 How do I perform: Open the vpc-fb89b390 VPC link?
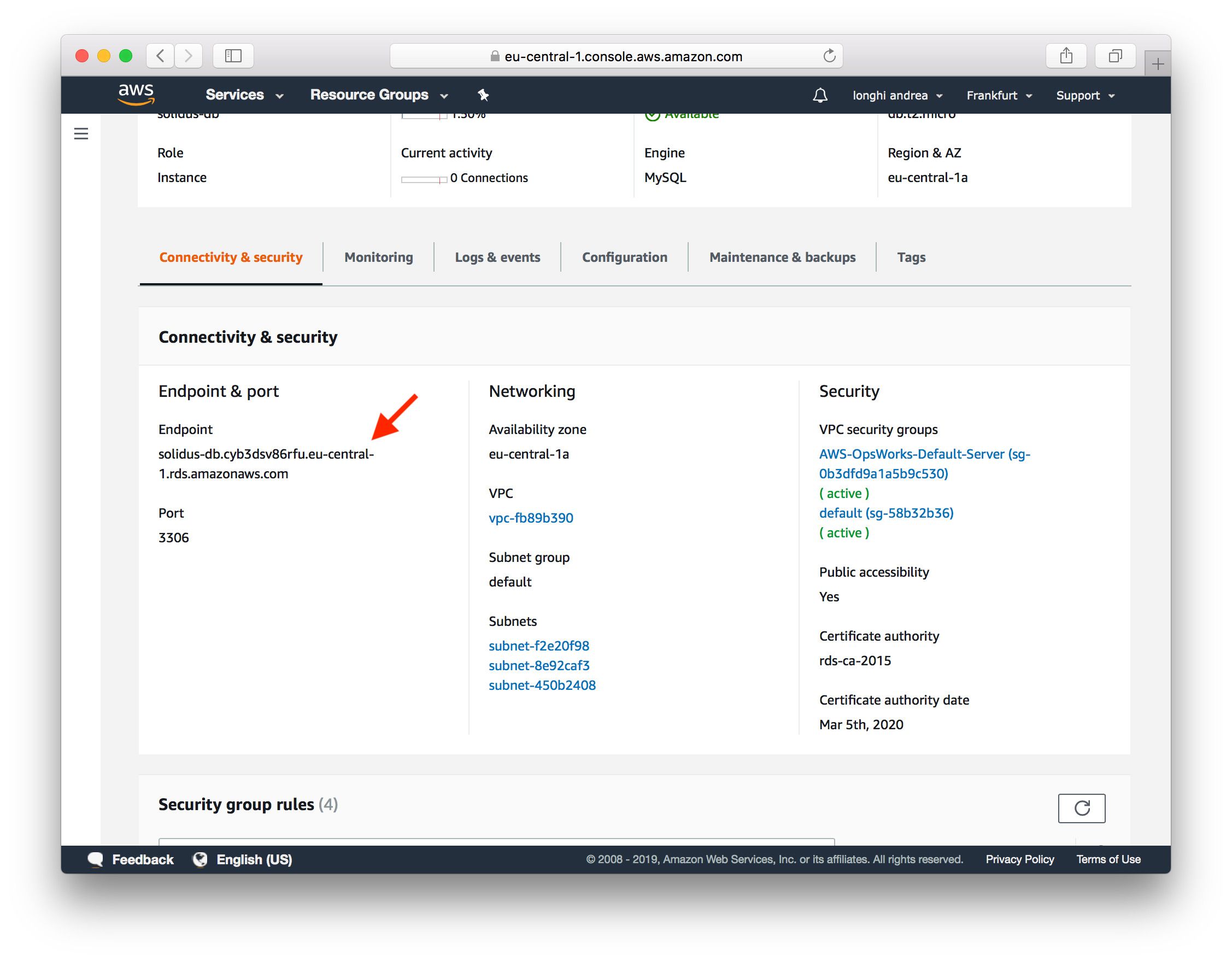pos(530,518)
